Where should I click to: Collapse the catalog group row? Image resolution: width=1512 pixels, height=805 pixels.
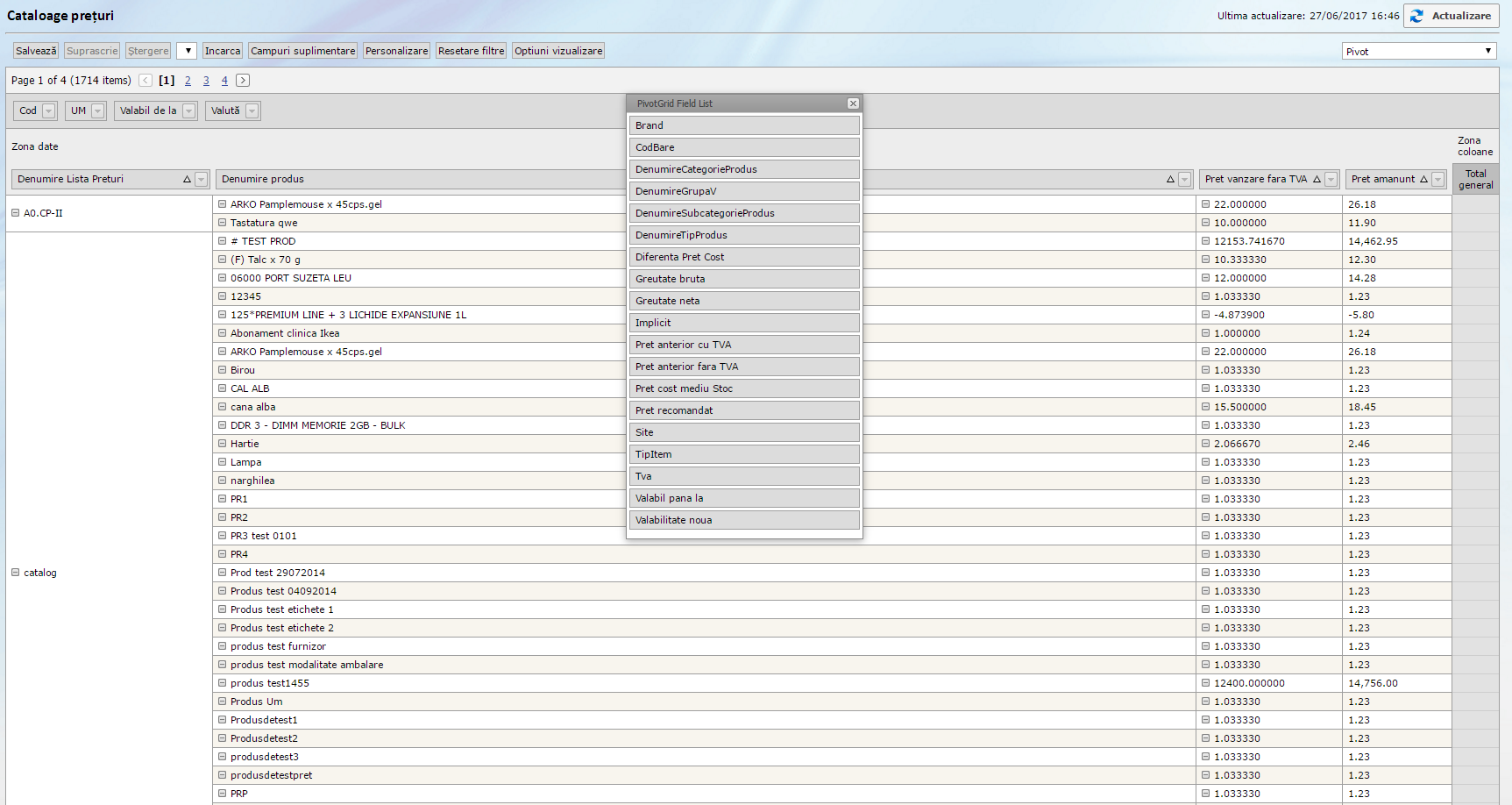pos(15,573)
